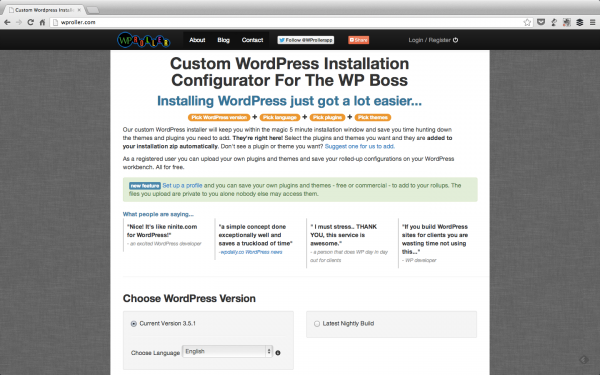The height and width of the screenshot is (375, 600).
Task: Open the wpdaily.co WordPress news link
Action: [x=251, y=252]
